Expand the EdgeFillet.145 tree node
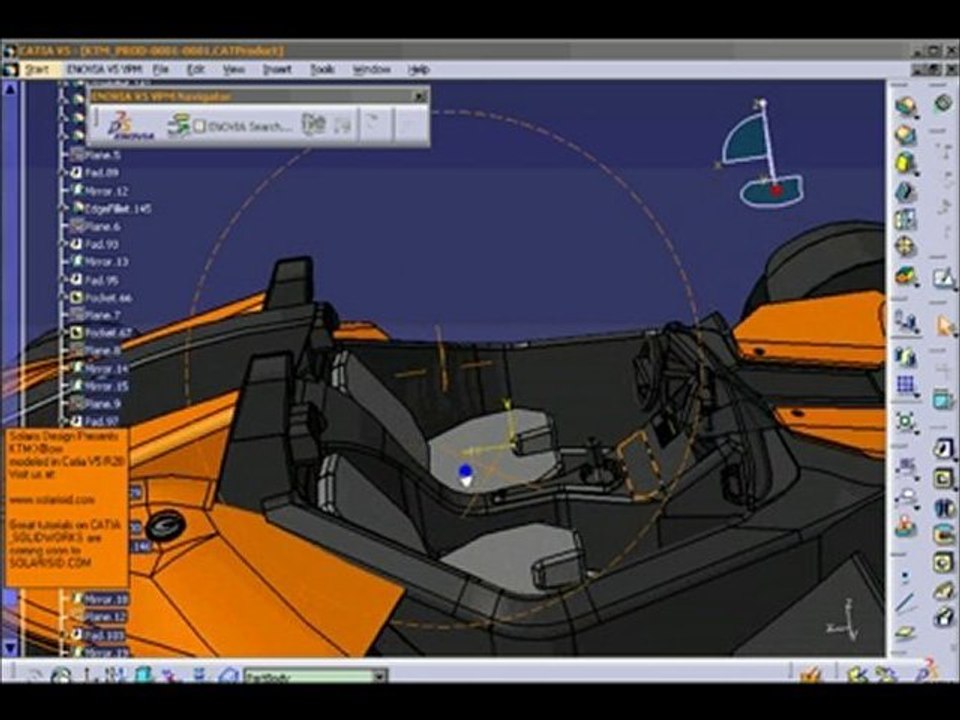Viewport: 960px width, 720px height. (64, 209)
